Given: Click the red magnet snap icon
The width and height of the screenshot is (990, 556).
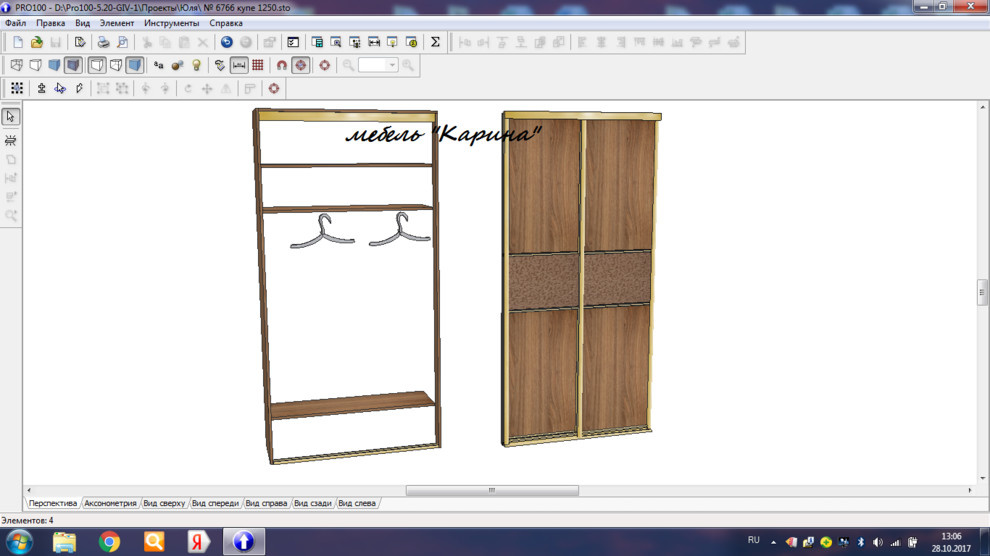Looking at the screenshot, I should click(x=282, y=65).
